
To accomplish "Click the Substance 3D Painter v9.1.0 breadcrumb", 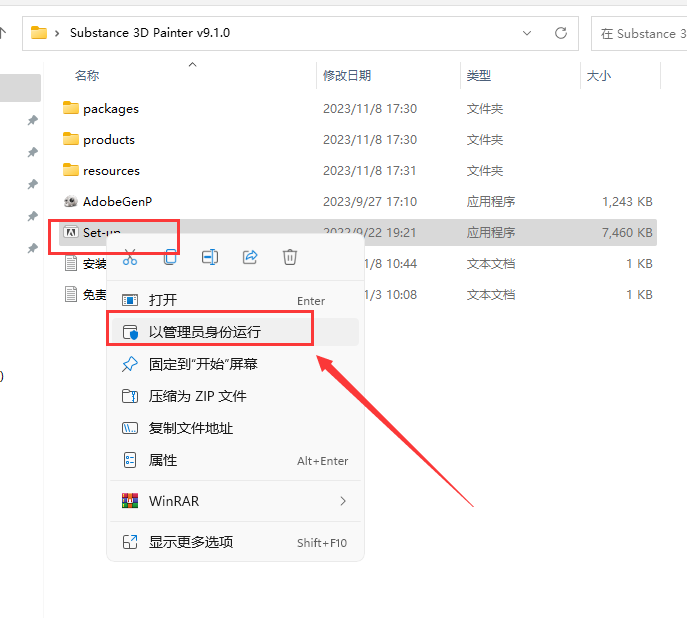I will [x=150, y=33].
